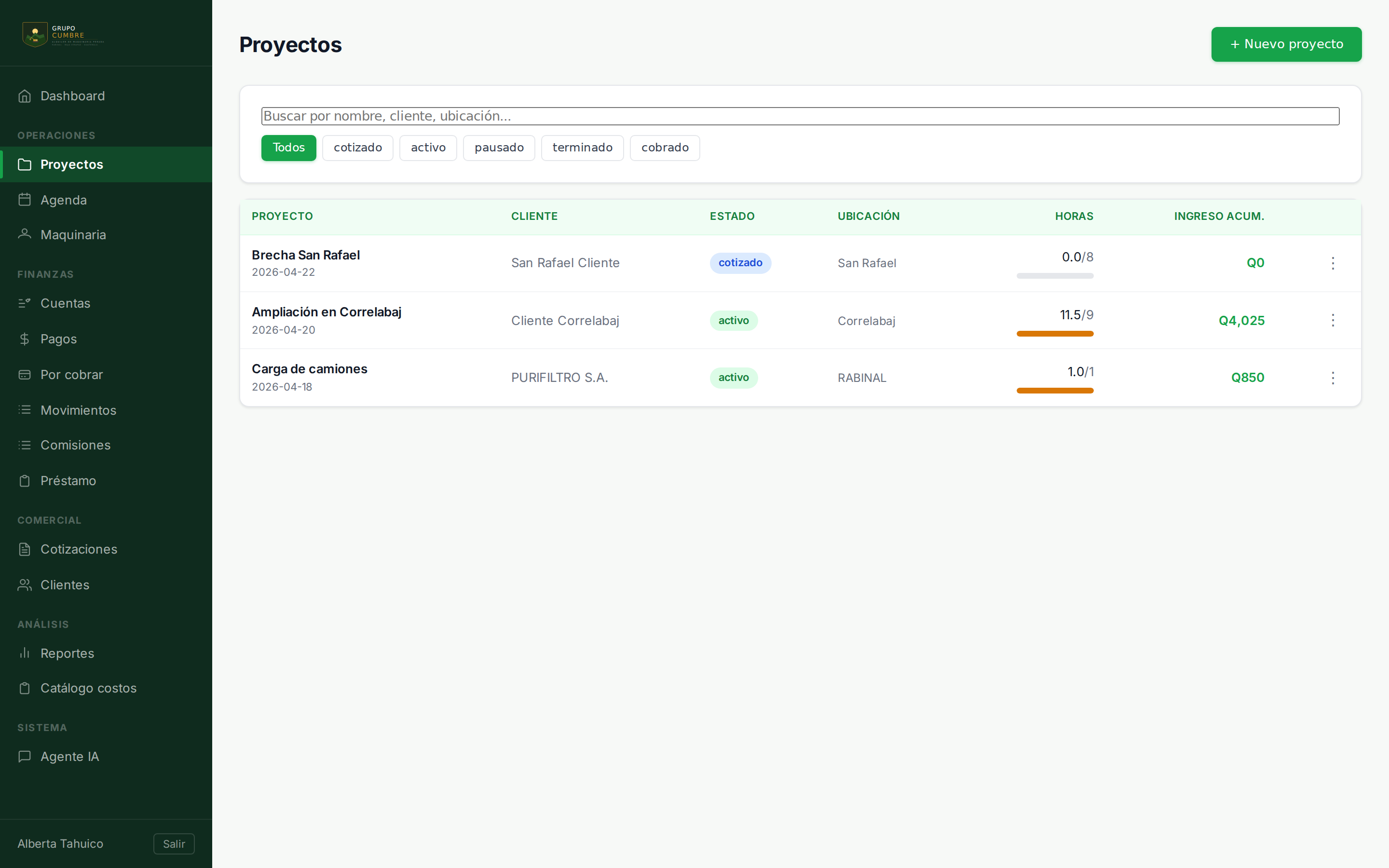This screenshot has height=868, width=1389.
Task: Open Cotizaciones document icon
Action: click(24, 549)
